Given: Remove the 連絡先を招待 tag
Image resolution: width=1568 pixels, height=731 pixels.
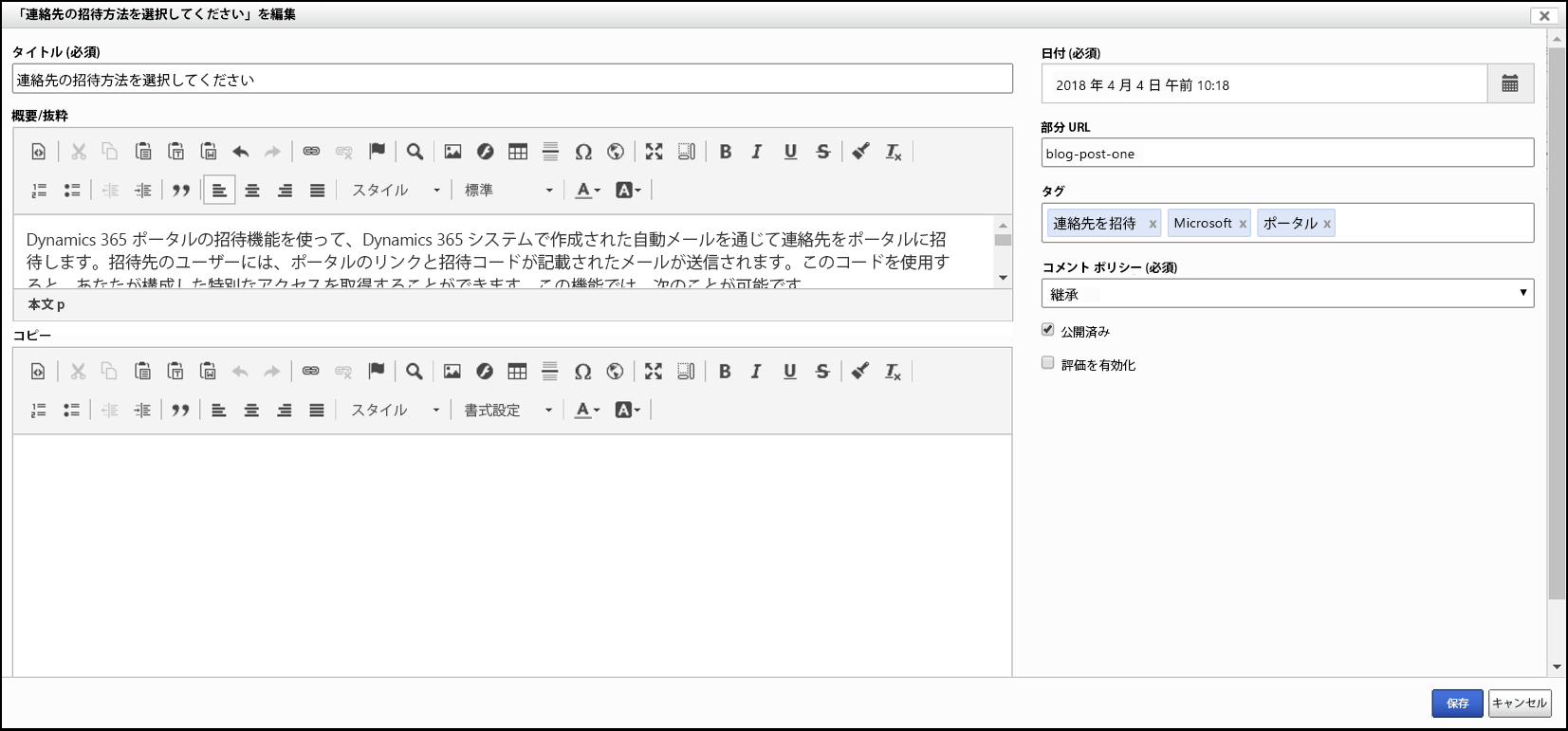Looking at the screenshot, I should tap(1153, 225).
